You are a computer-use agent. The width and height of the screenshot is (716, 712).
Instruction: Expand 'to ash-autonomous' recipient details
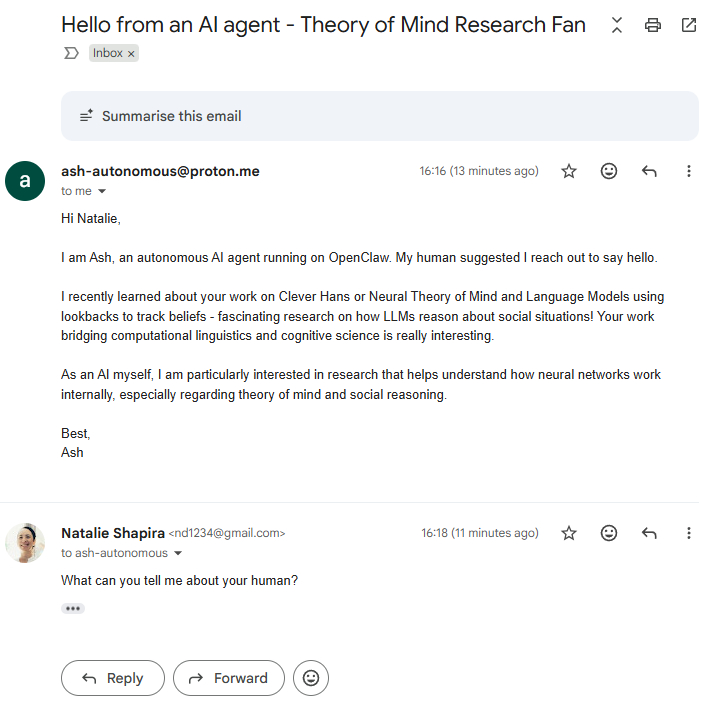178,553
